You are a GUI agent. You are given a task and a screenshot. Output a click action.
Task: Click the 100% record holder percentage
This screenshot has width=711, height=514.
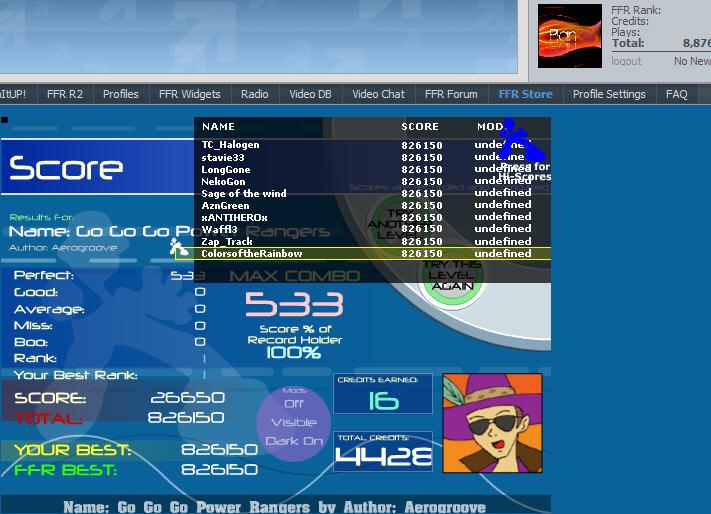pos(293,353)
